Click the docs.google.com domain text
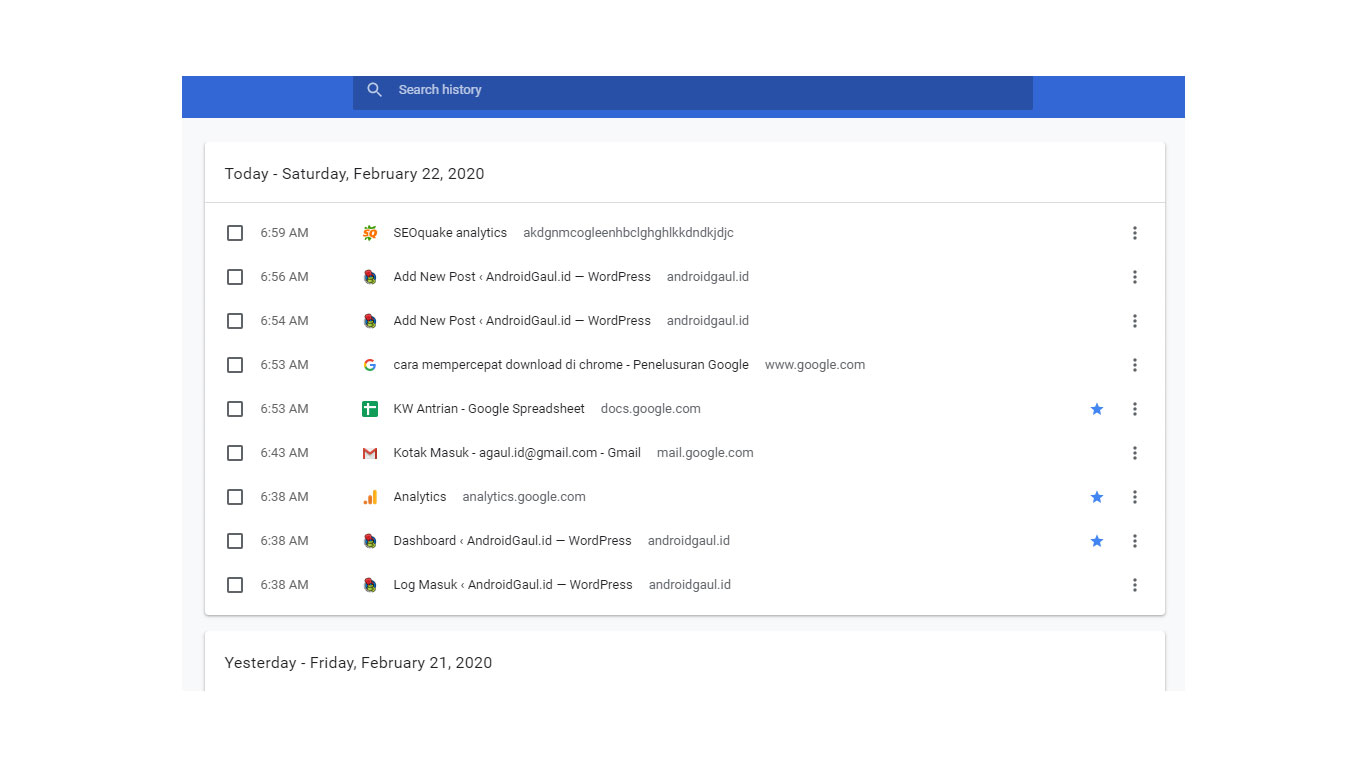Image resolution: width=1366 pixels, height=768 pixels. point(651,409)
